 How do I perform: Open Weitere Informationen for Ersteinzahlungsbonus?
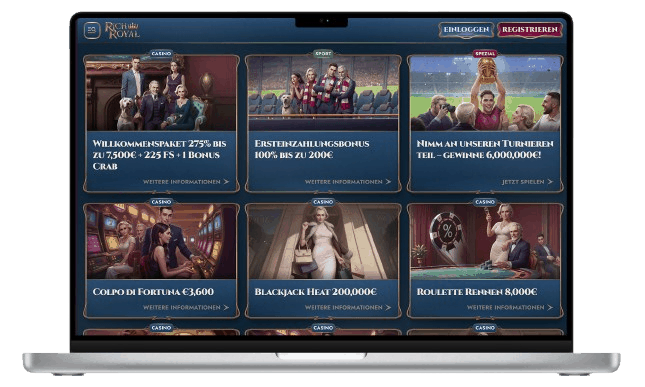[x=348, y=182]
